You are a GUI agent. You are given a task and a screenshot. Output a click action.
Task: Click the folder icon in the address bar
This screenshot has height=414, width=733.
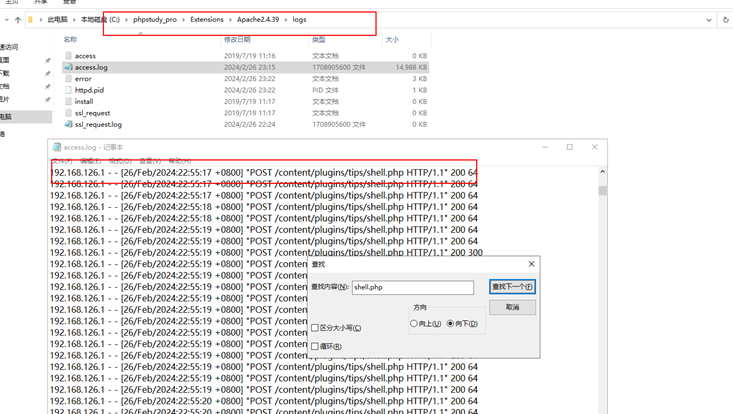point(30,20)
